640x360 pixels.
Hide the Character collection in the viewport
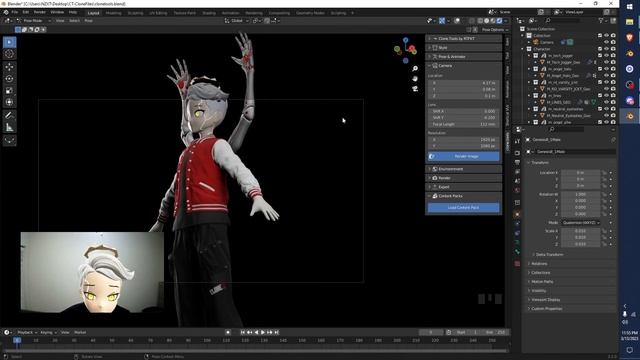[607, 49]
